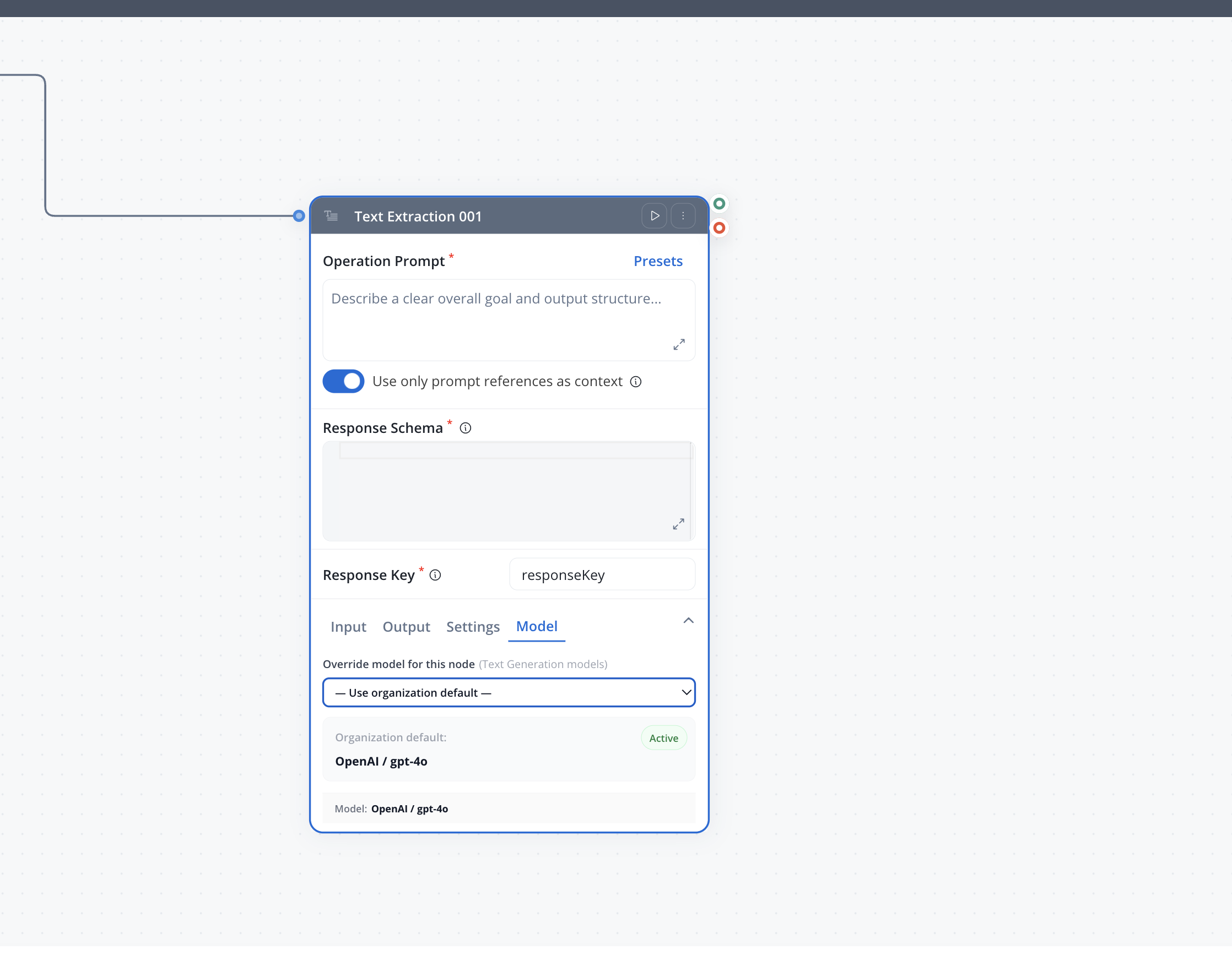Viewport: 1232px width, 955px height.
Task: Click the info icon beside Response Schema
Action: click(x=465, y=428)
